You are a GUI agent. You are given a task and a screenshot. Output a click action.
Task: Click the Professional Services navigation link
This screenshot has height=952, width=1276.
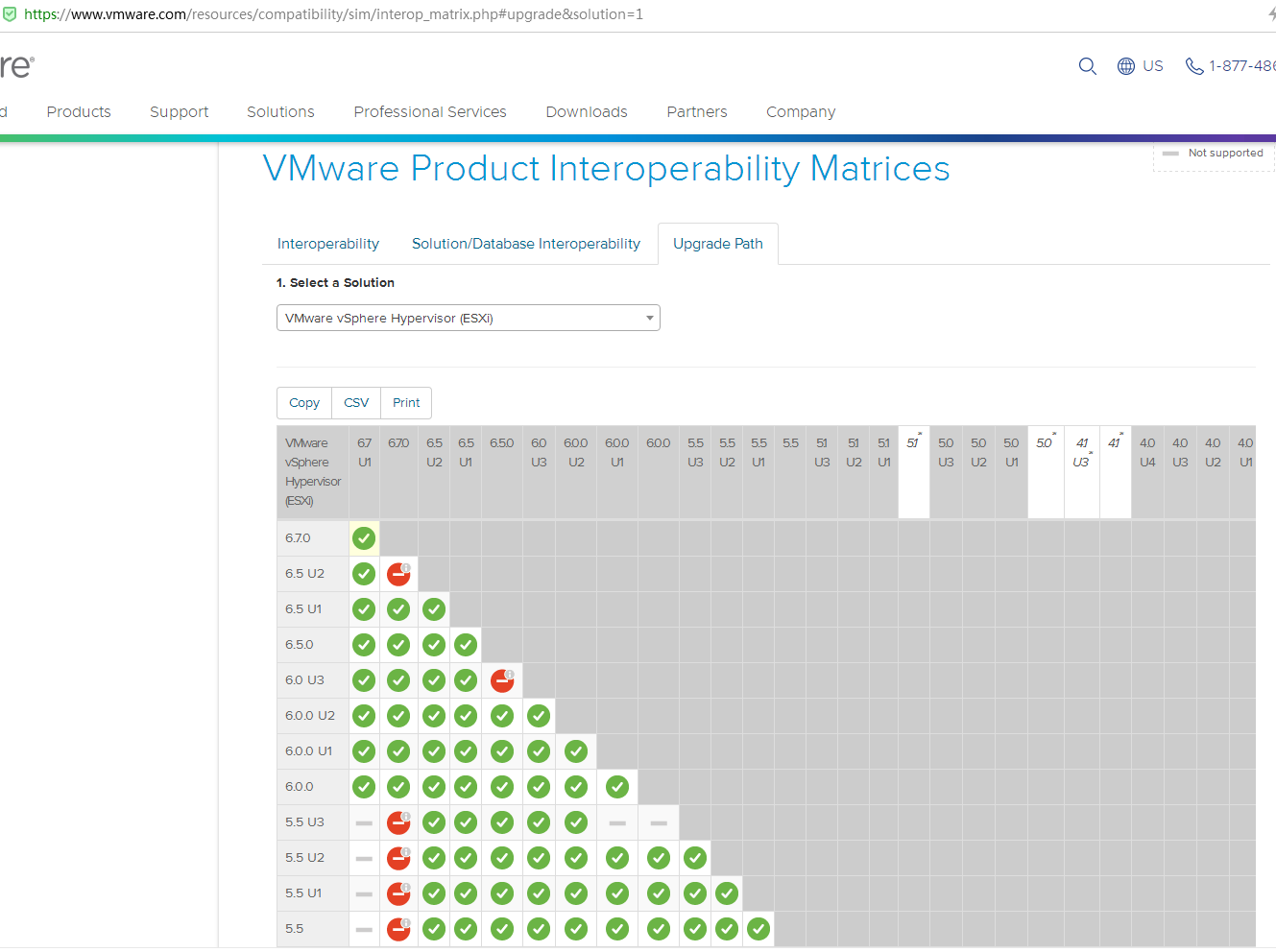(429, 111)
